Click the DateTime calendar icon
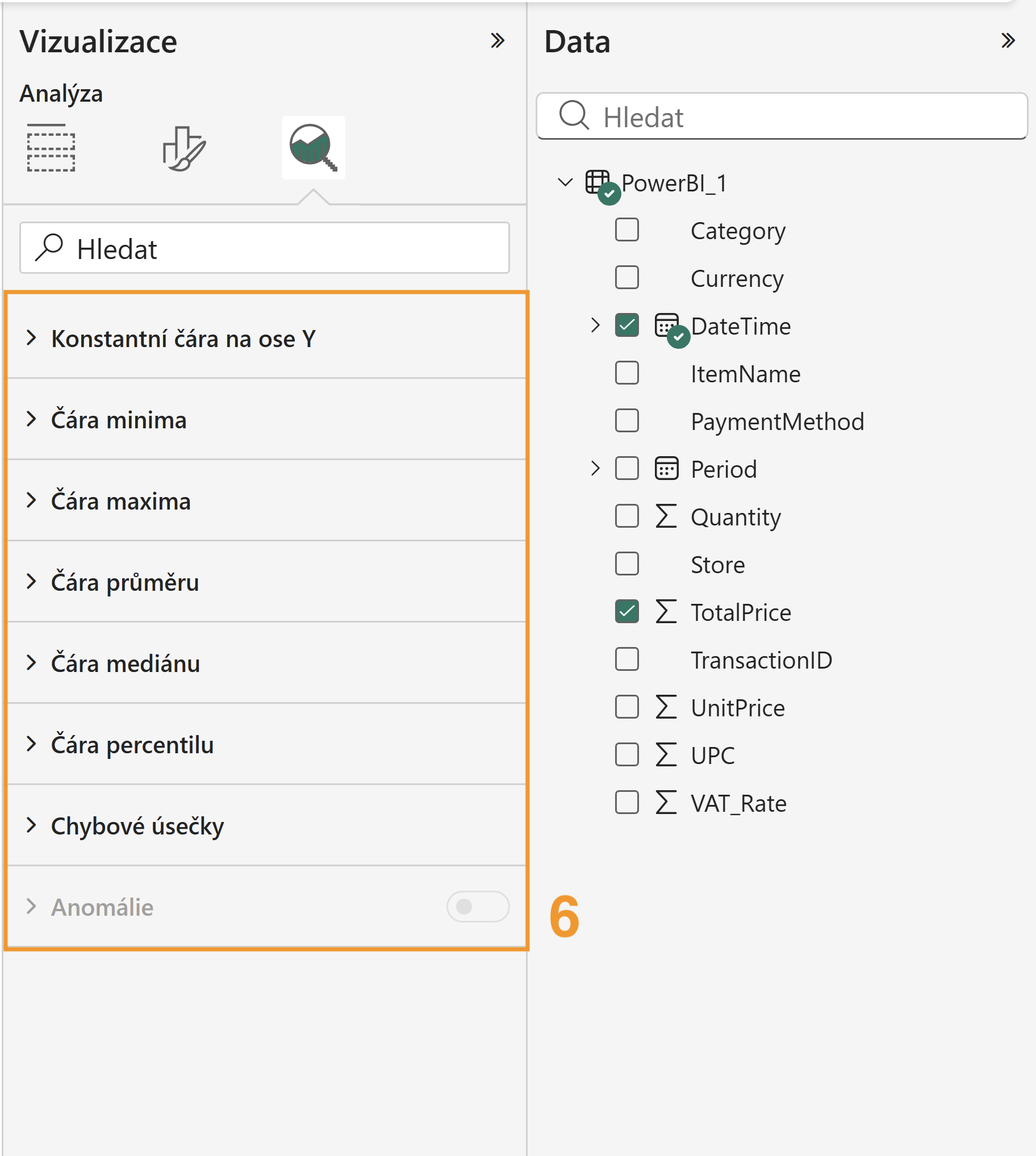The width and height of the screenshot is (1036, 1156). click(x=667, y=325)
